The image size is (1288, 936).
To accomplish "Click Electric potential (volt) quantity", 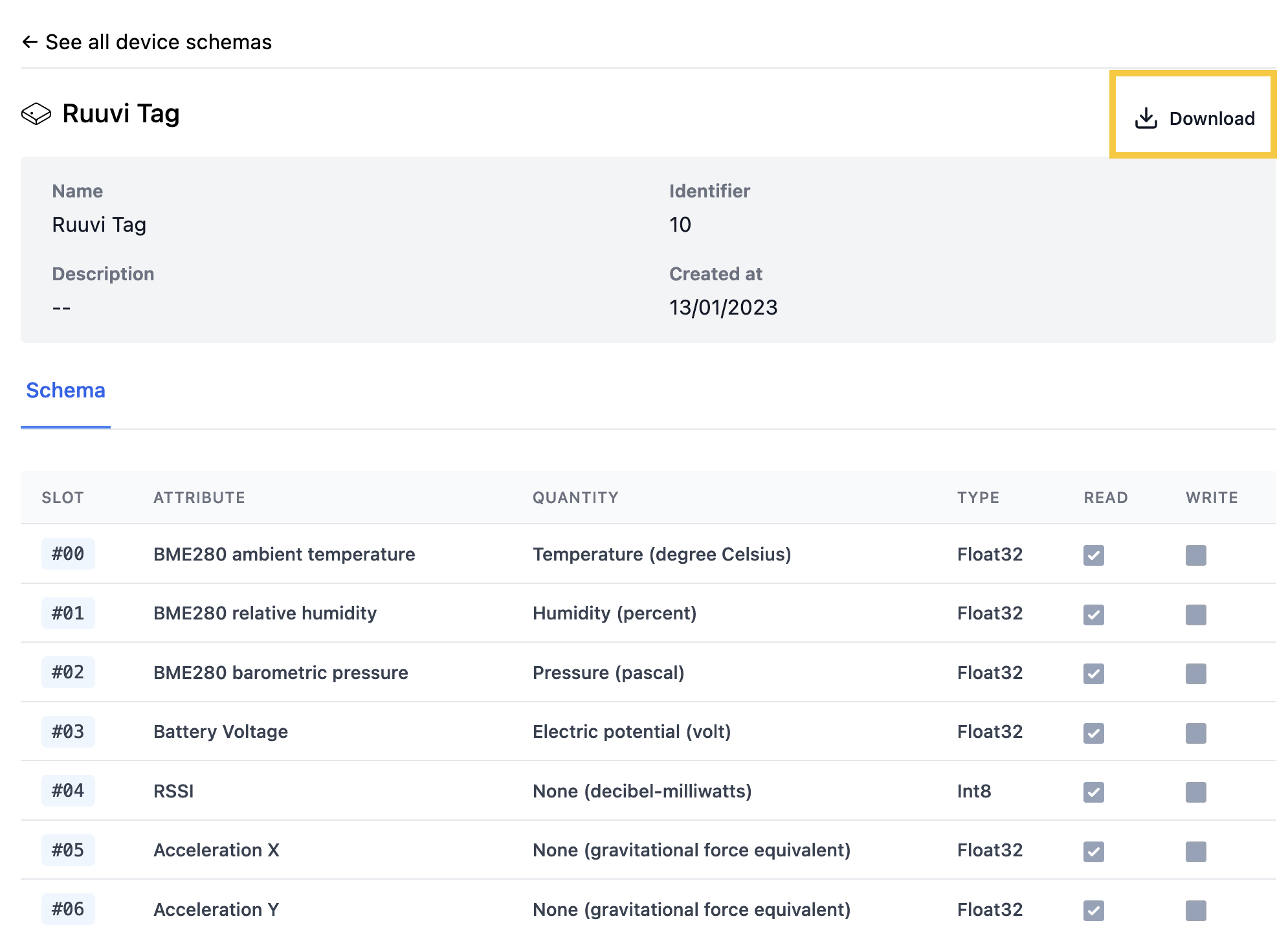I will tap(632, 731).
